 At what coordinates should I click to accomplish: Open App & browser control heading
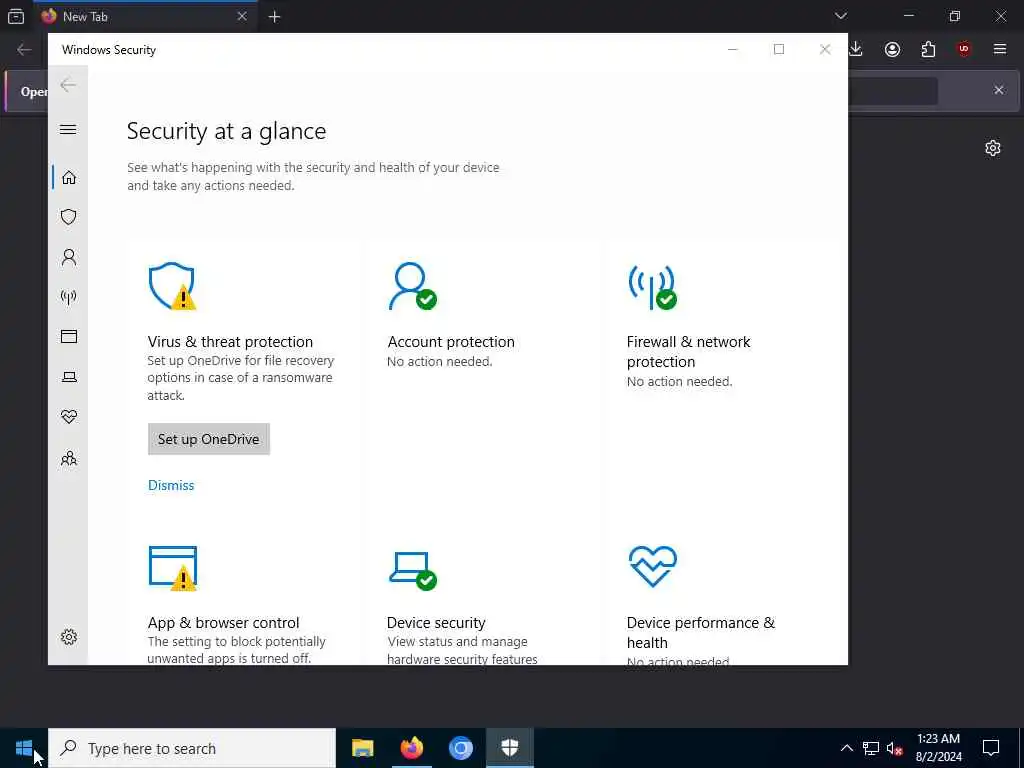click(223, 622)
